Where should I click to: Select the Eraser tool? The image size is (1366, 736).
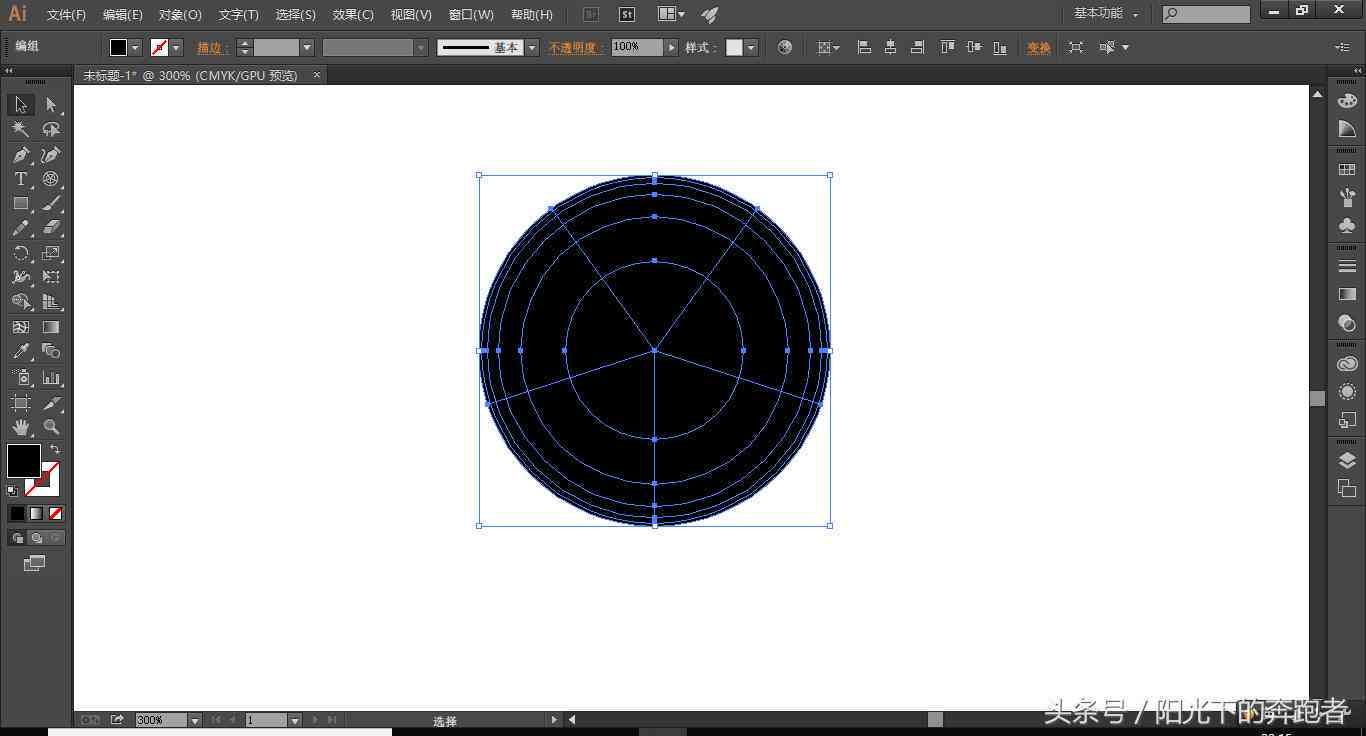(x=51, y=228)
